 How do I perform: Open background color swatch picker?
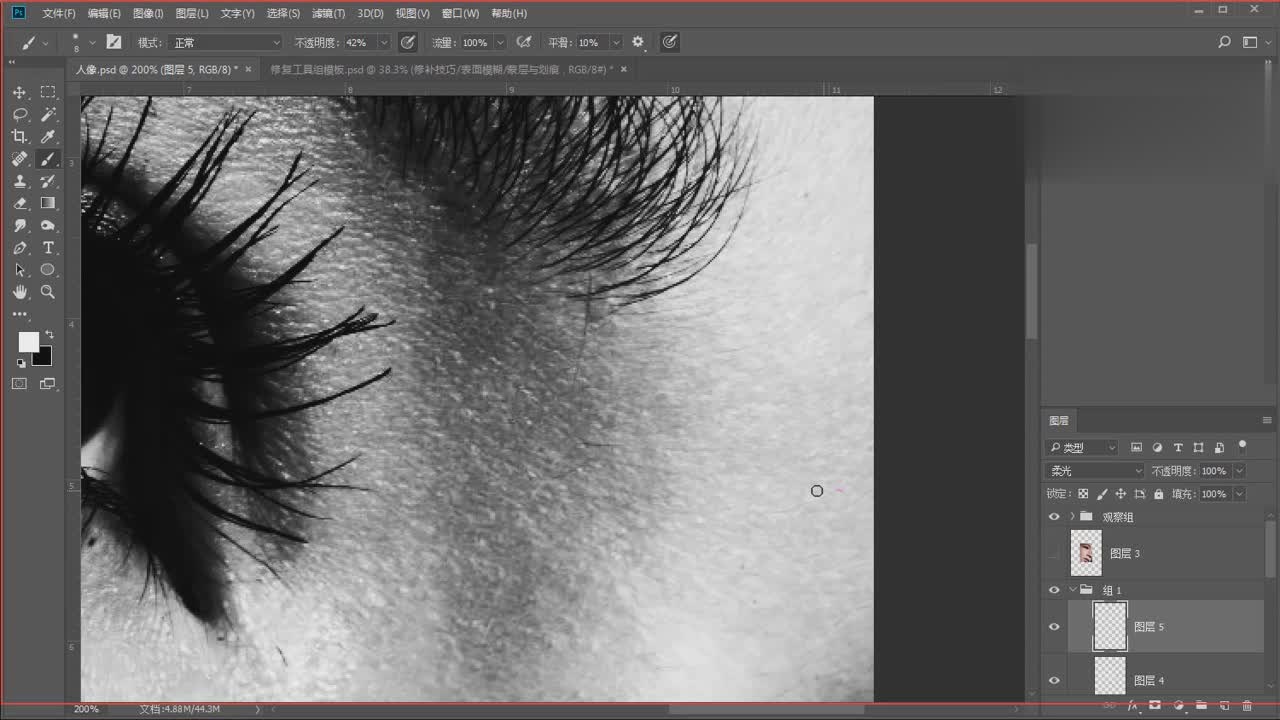43,357
